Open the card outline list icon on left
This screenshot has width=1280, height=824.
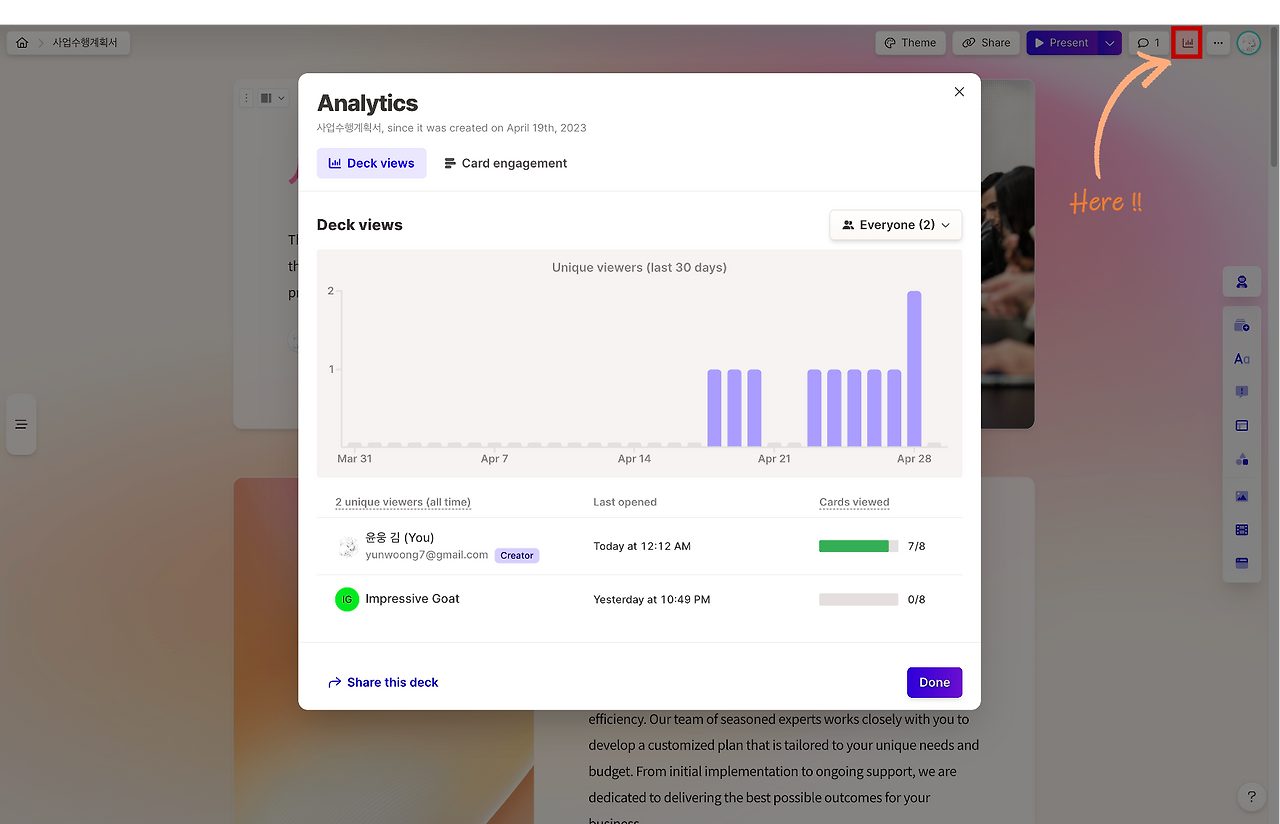tap(21, 425)
